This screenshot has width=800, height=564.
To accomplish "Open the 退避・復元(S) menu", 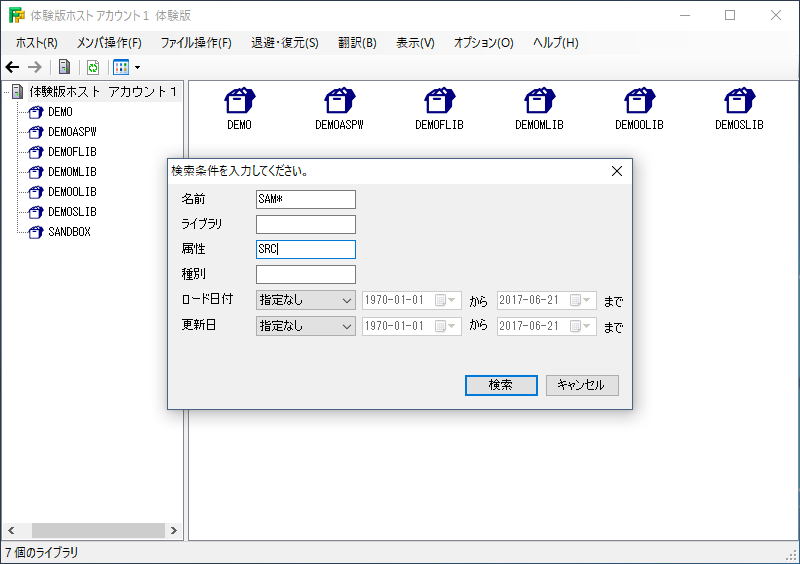I will point(285,43).
